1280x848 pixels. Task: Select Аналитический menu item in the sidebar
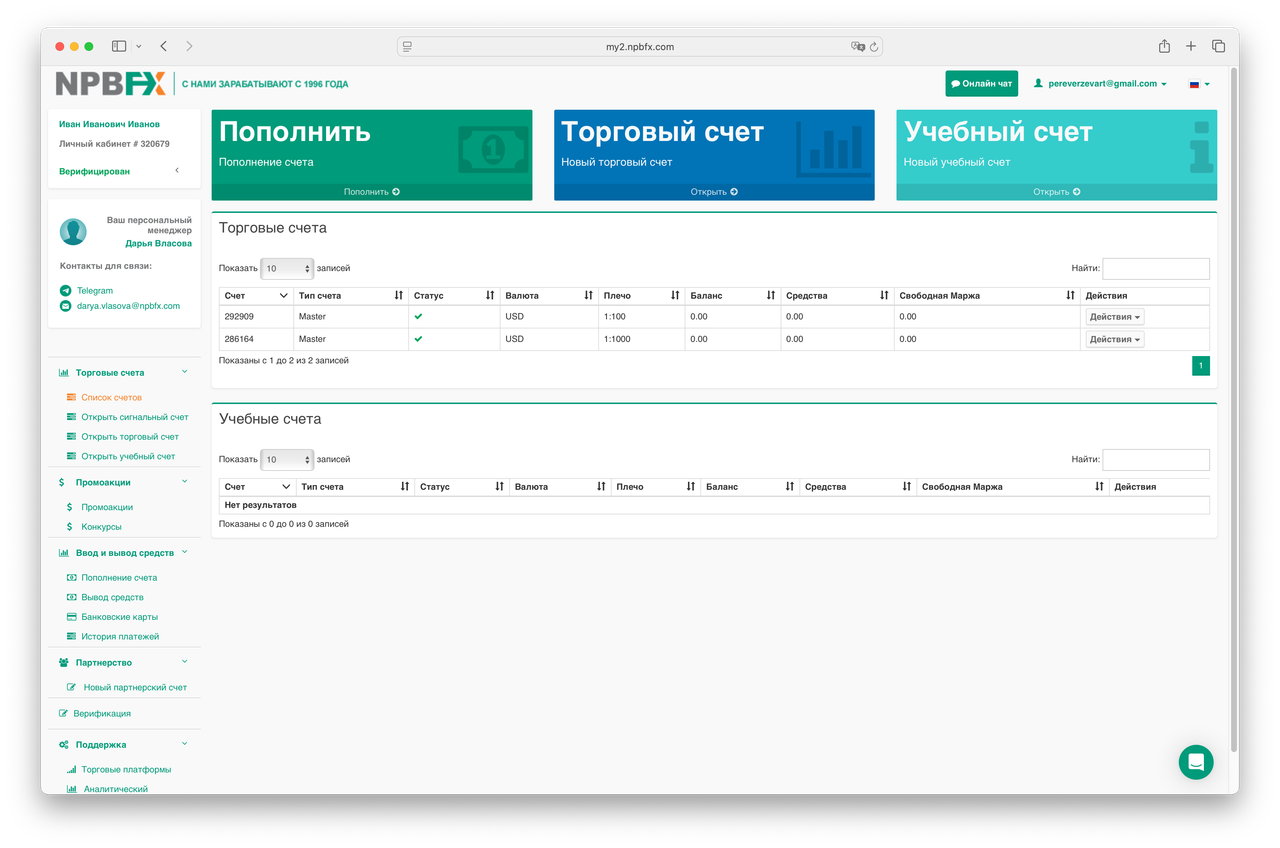[x=116, y=789]
